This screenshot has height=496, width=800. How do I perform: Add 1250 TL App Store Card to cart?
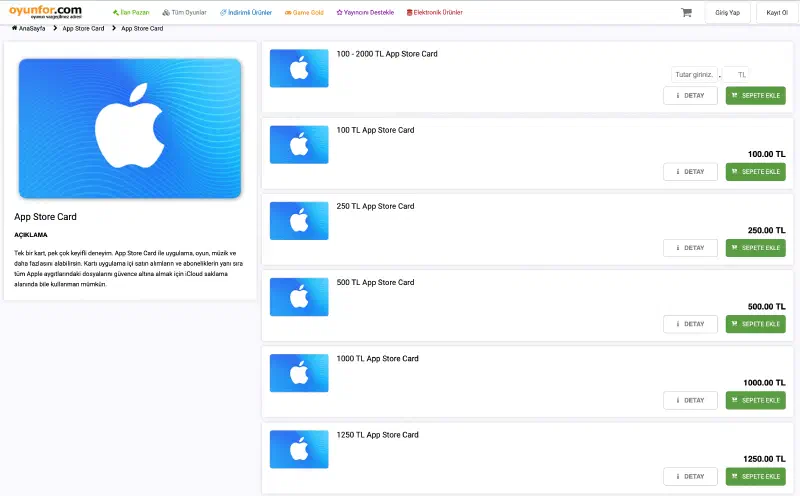pyautogui.click(x=756, y=477)
